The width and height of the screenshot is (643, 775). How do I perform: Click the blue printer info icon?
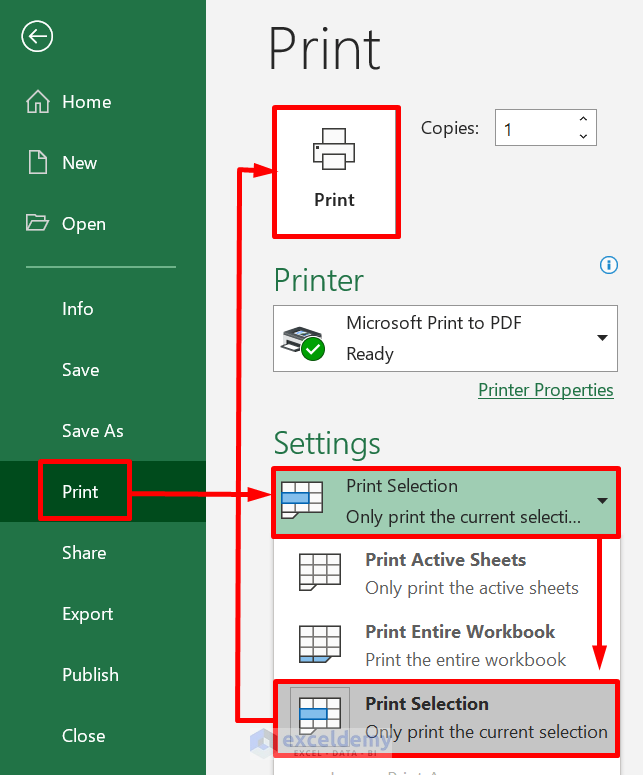coord(608,265)
